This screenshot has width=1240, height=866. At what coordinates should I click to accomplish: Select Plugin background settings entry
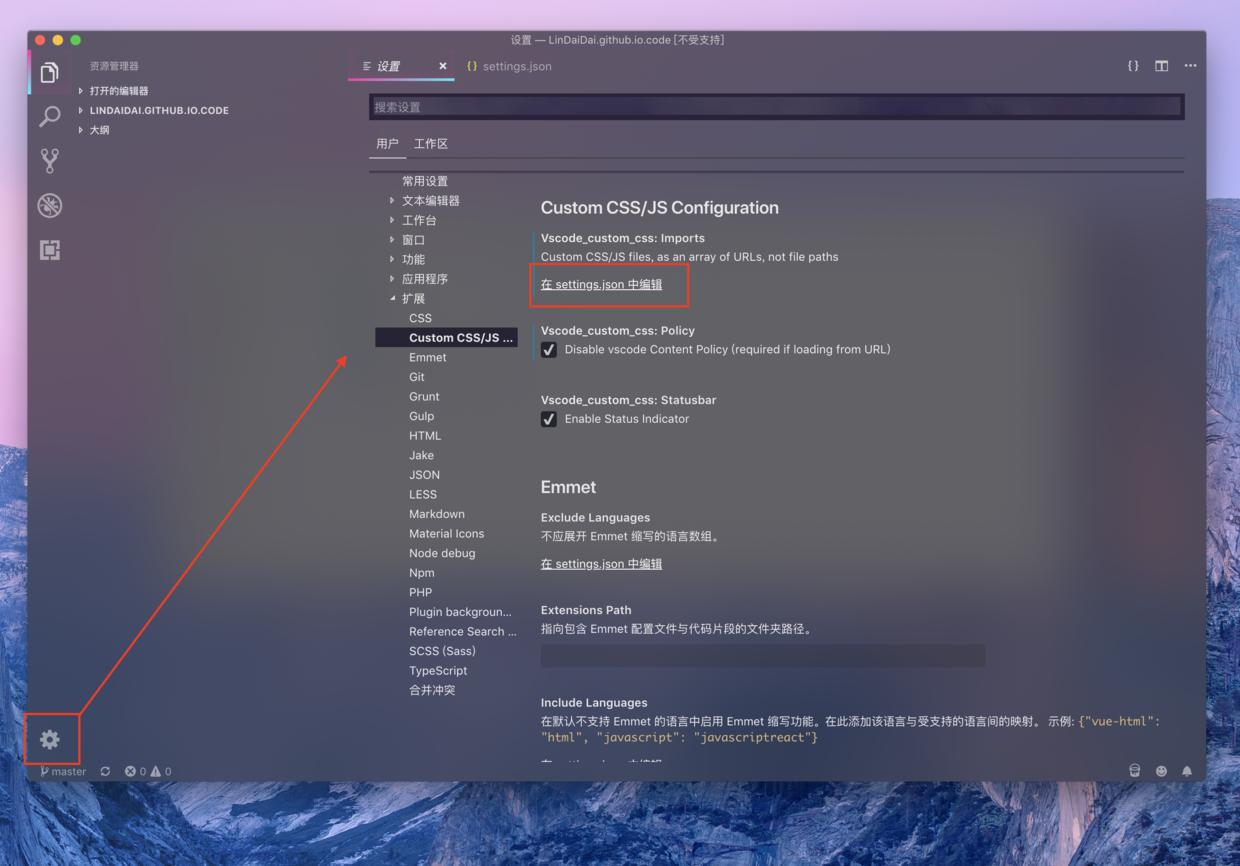(460, 612)
